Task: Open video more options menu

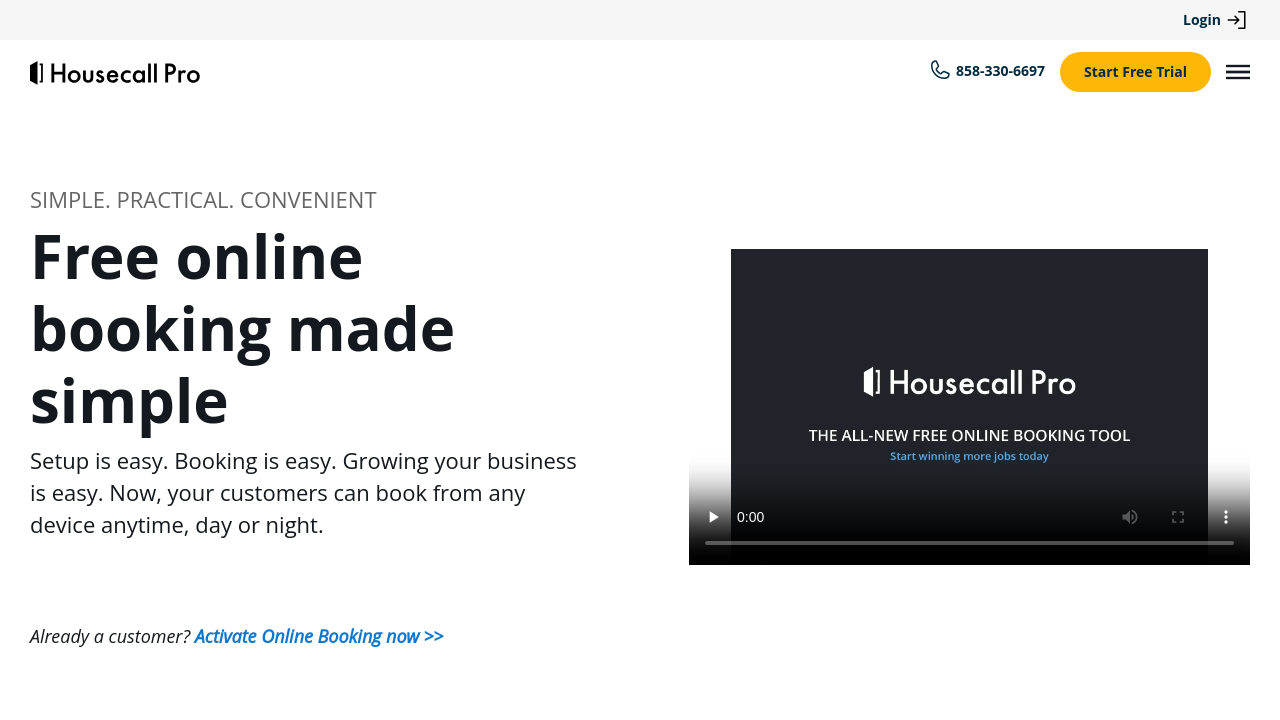Action: (1226, 517)
